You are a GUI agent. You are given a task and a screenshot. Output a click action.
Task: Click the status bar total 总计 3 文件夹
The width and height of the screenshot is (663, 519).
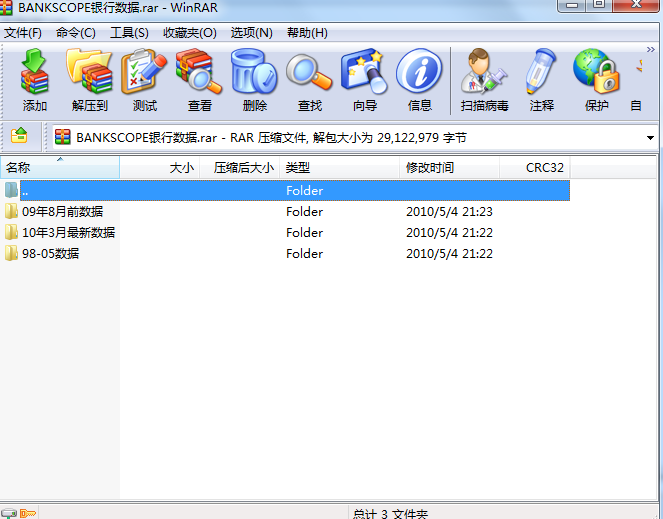tap(390, 514)
